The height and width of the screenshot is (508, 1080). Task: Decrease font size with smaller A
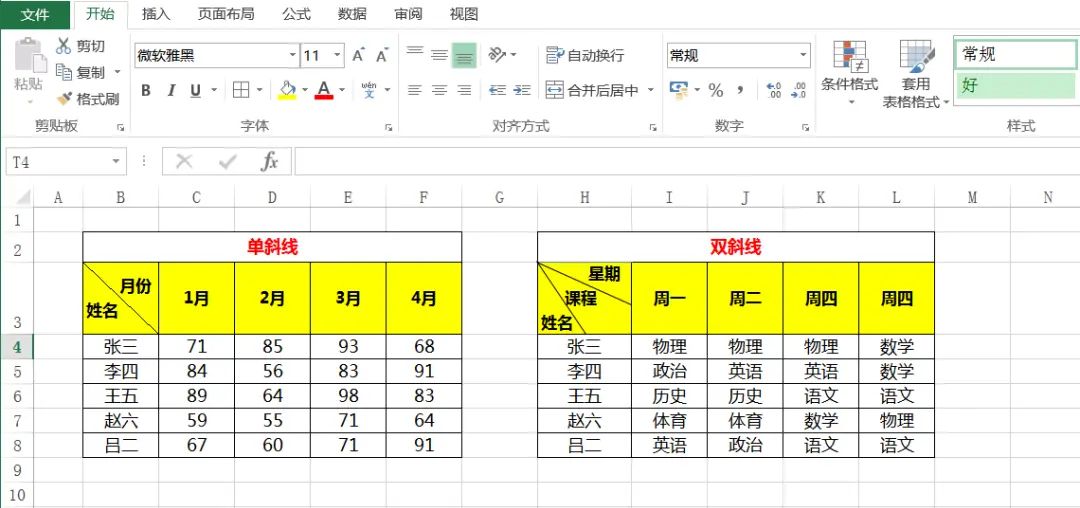[382, 55]
